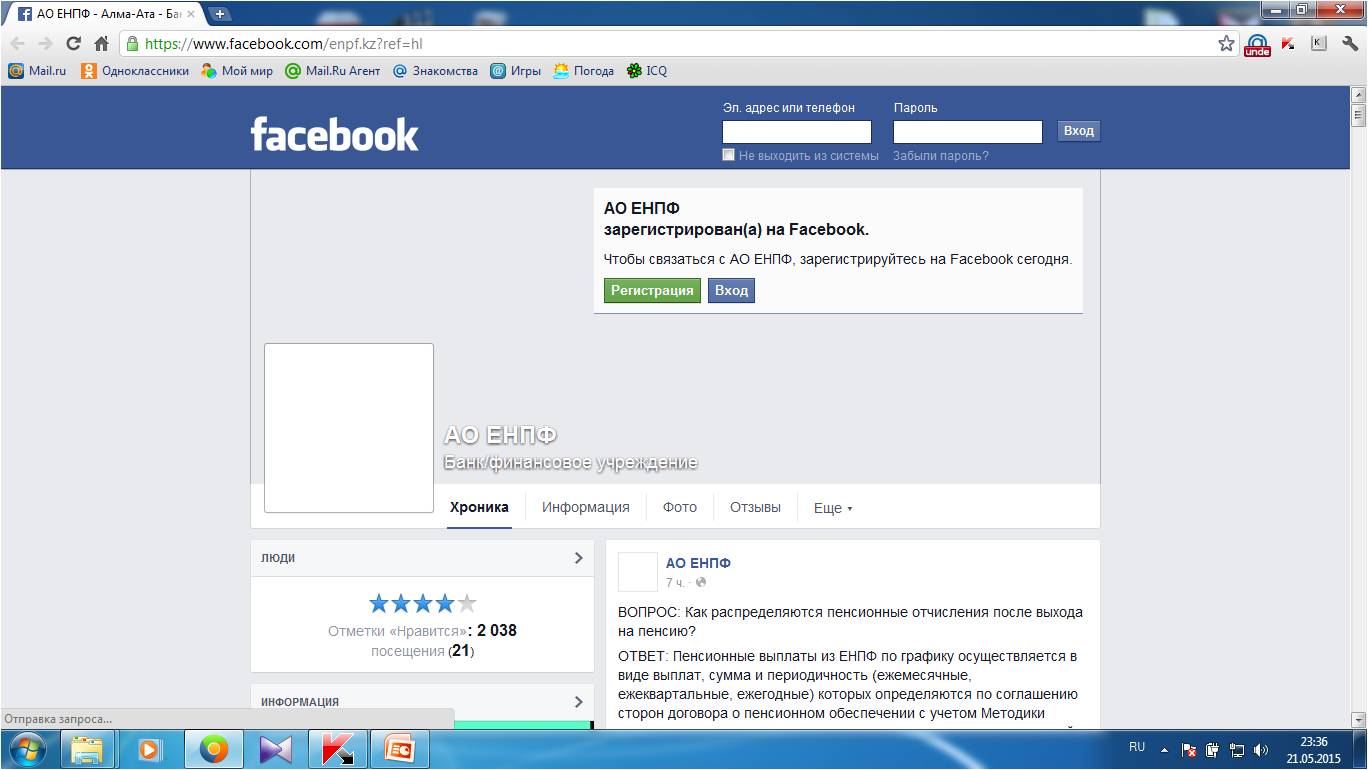Close the АО ЕНПФ browser tab
The height and width of the screenshot is (770, 1368).
[191, 14]
